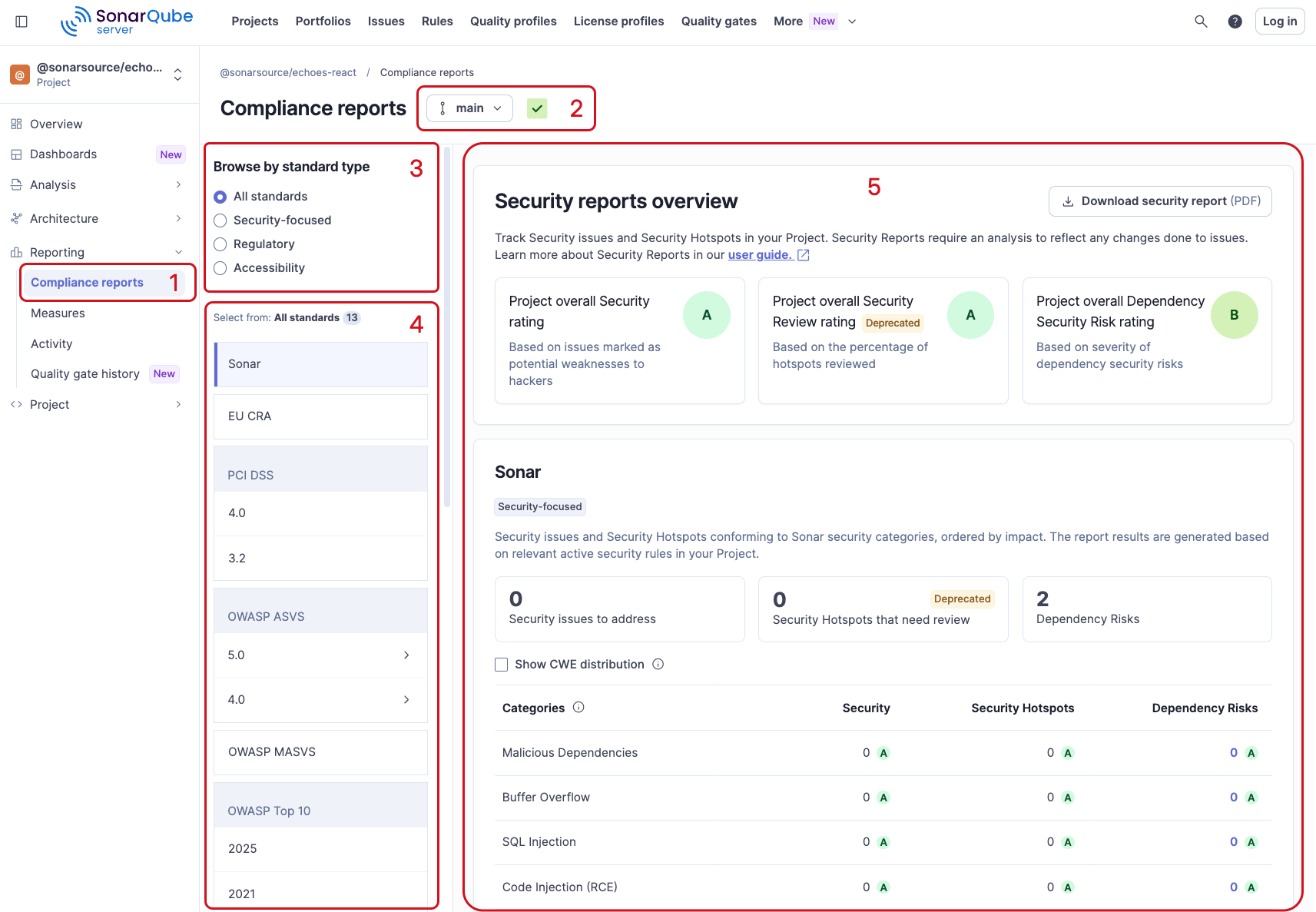Click the SonarQube server logo
The height and width of the screenshot is (912, 1316).
click(x=127, y=21)
